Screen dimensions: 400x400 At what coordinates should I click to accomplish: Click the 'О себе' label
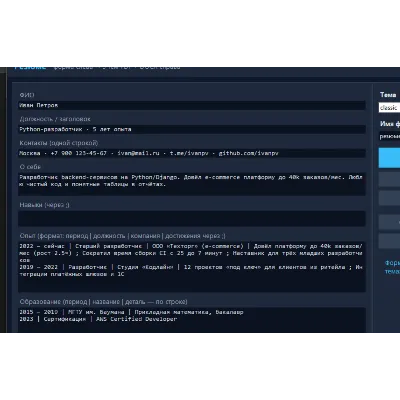pos(30,167)
